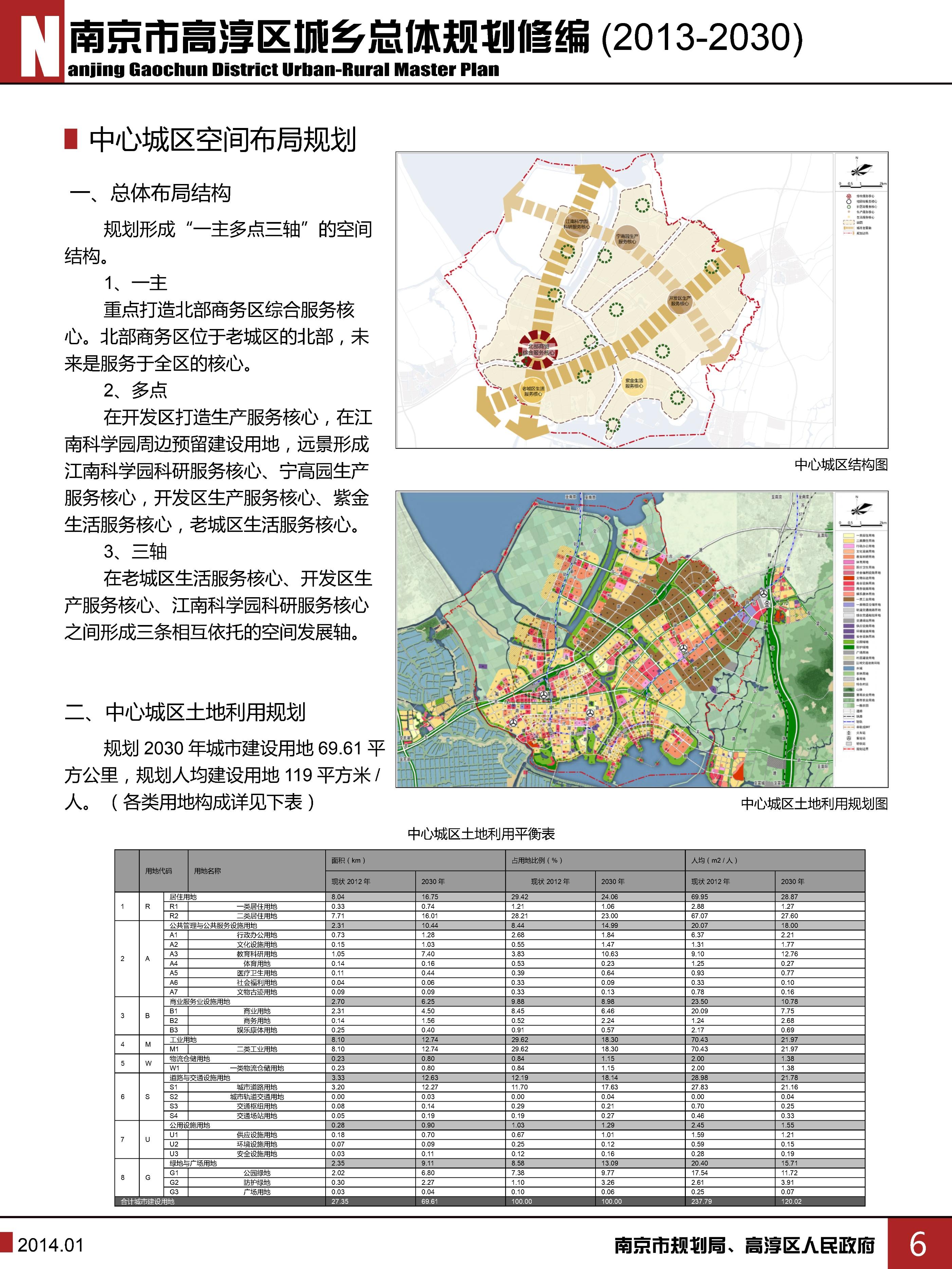Select the red 北部商贸综合服务核心 circle on the structure map
The image size is (952, 1269).
coord(538,349)
